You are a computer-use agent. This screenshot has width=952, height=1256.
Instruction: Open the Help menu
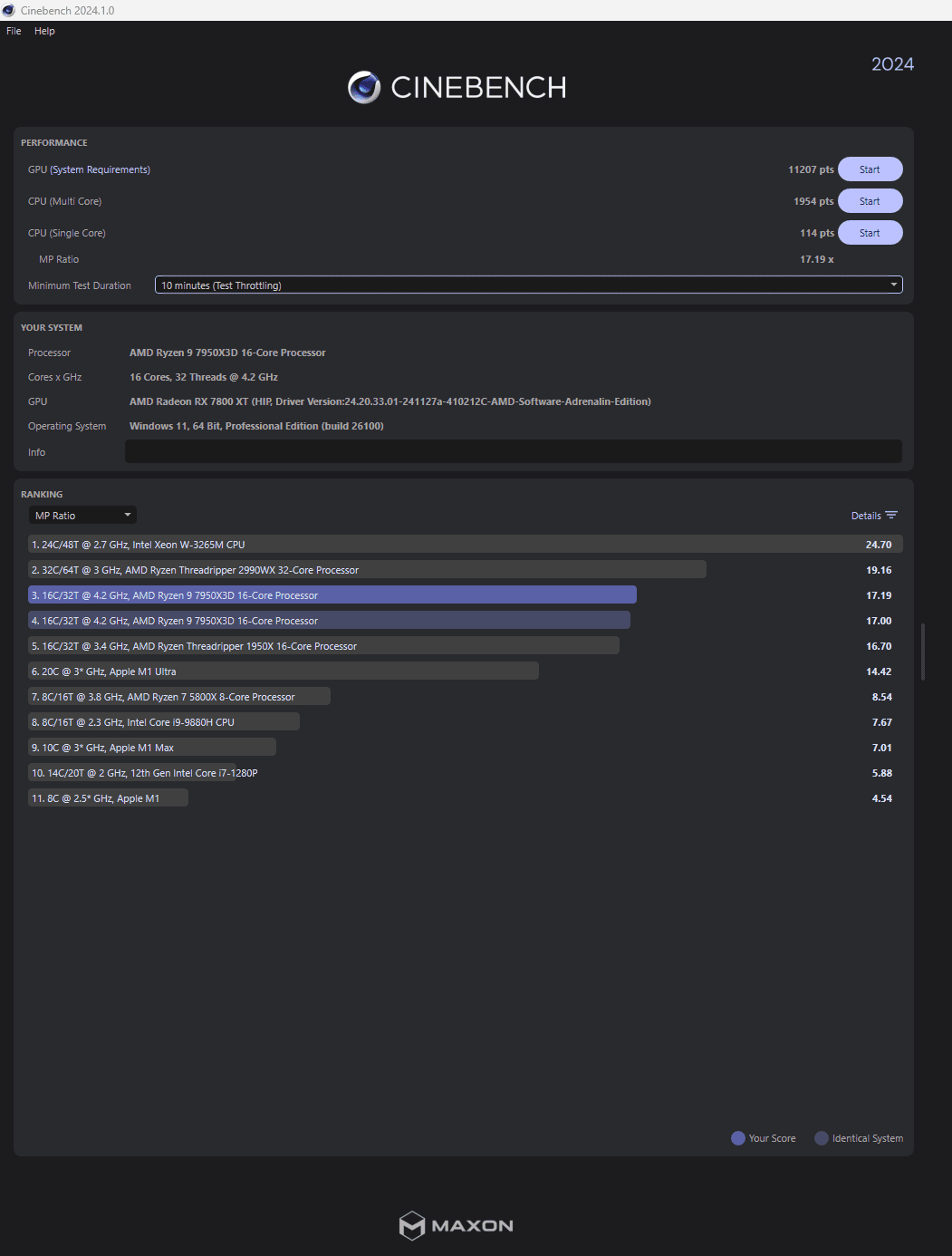(44, 31)
